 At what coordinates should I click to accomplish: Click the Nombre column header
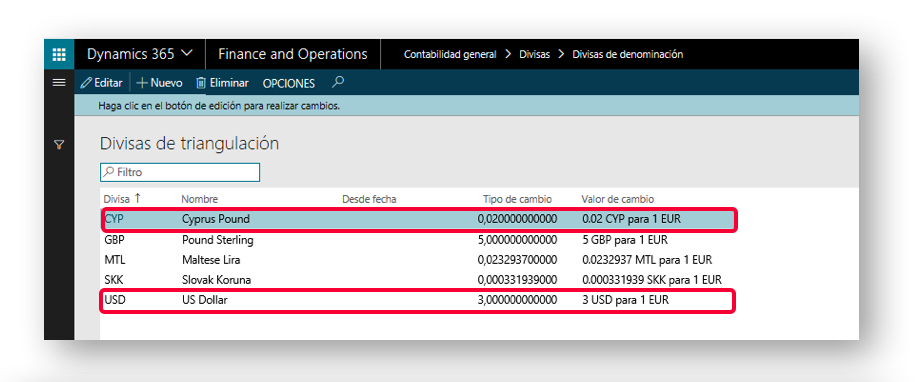[199, 199]
